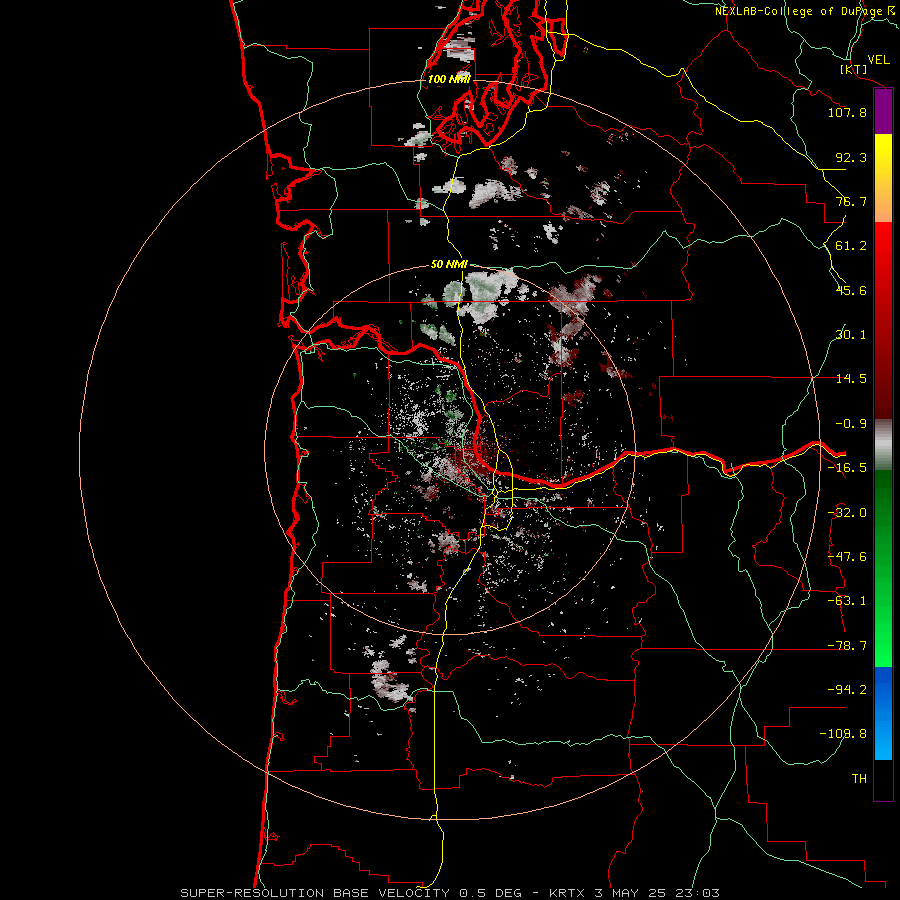Screen dimensions: 900x900
Task: Click the VEL legend title
Action: (x=878, y=60)
